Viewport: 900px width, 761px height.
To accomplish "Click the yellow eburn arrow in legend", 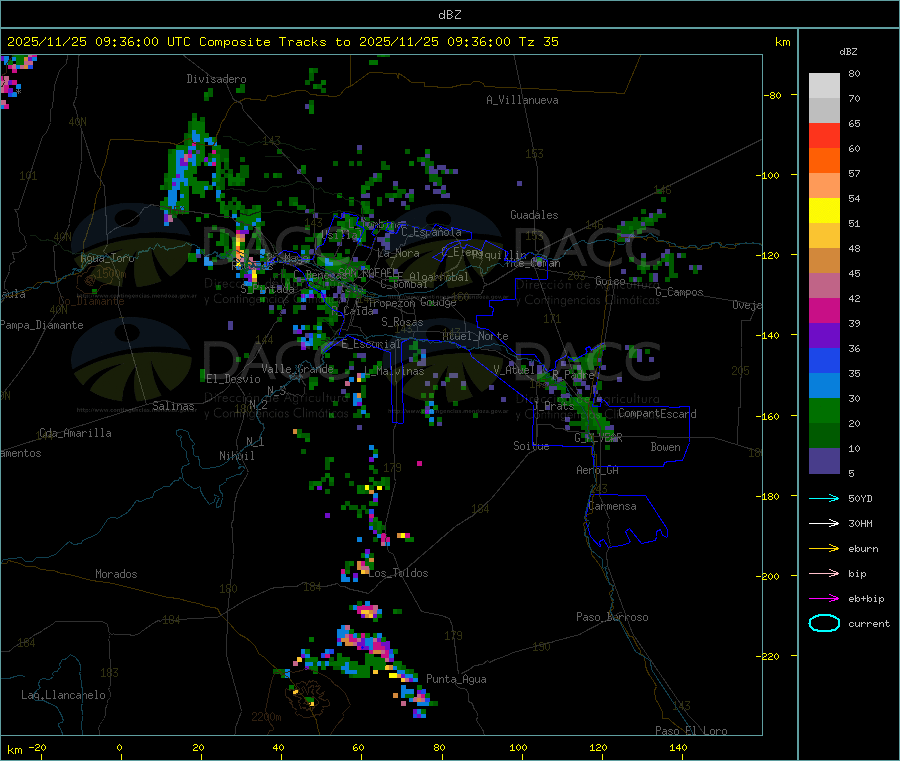I will 824,549.
